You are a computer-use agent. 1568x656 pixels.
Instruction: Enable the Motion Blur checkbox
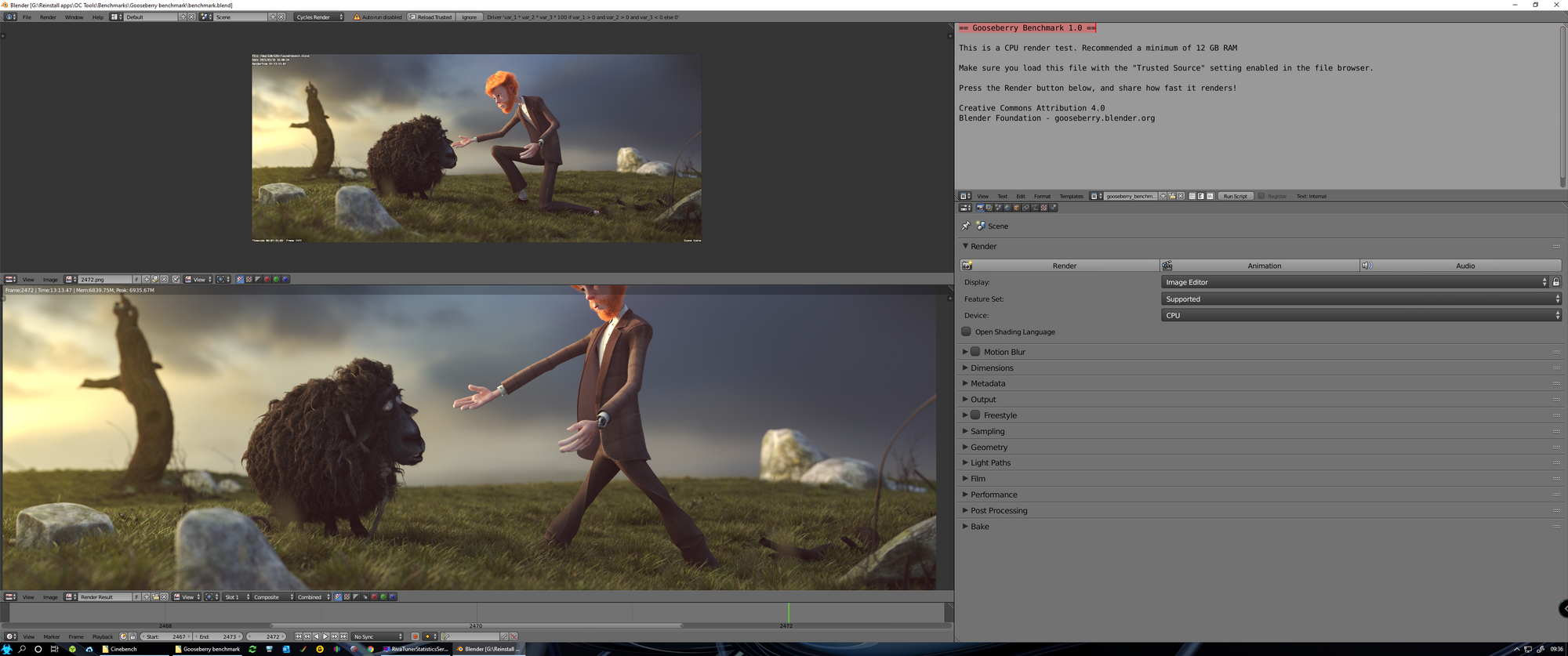point(975,352)
